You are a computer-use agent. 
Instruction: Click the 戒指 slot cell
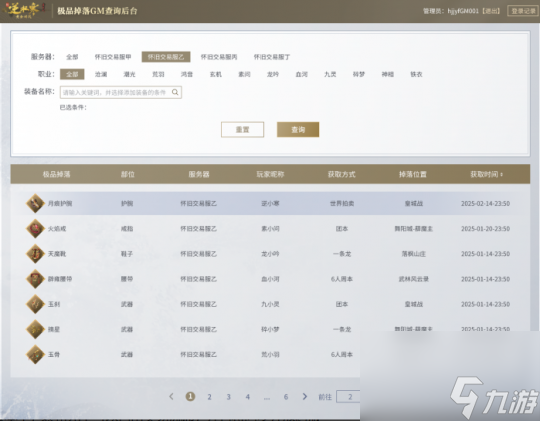(x=127, y=228)
